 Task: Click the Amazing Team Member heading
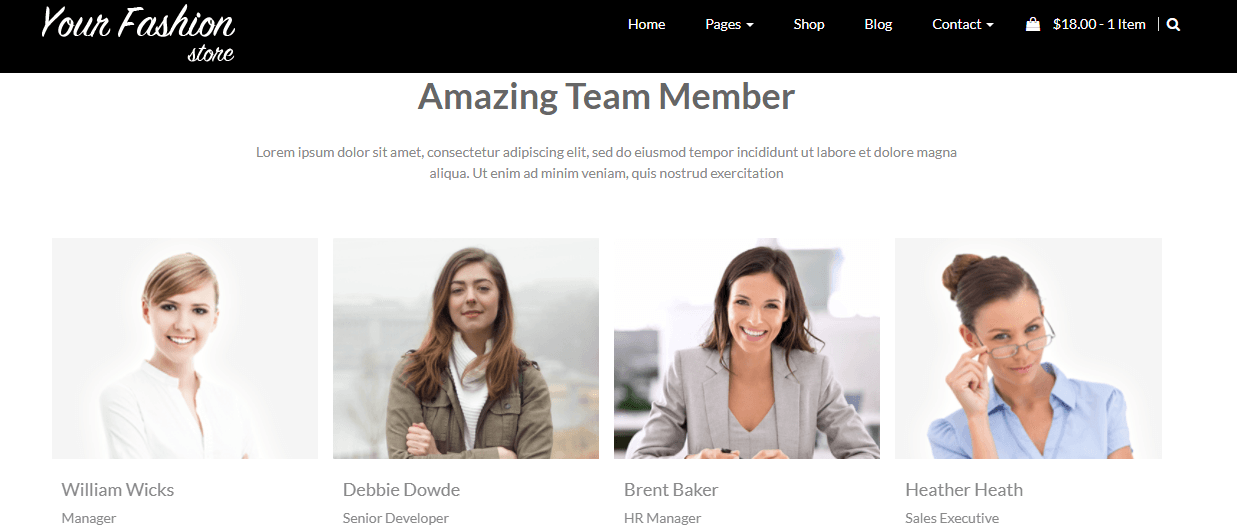[x=606, y=97]
